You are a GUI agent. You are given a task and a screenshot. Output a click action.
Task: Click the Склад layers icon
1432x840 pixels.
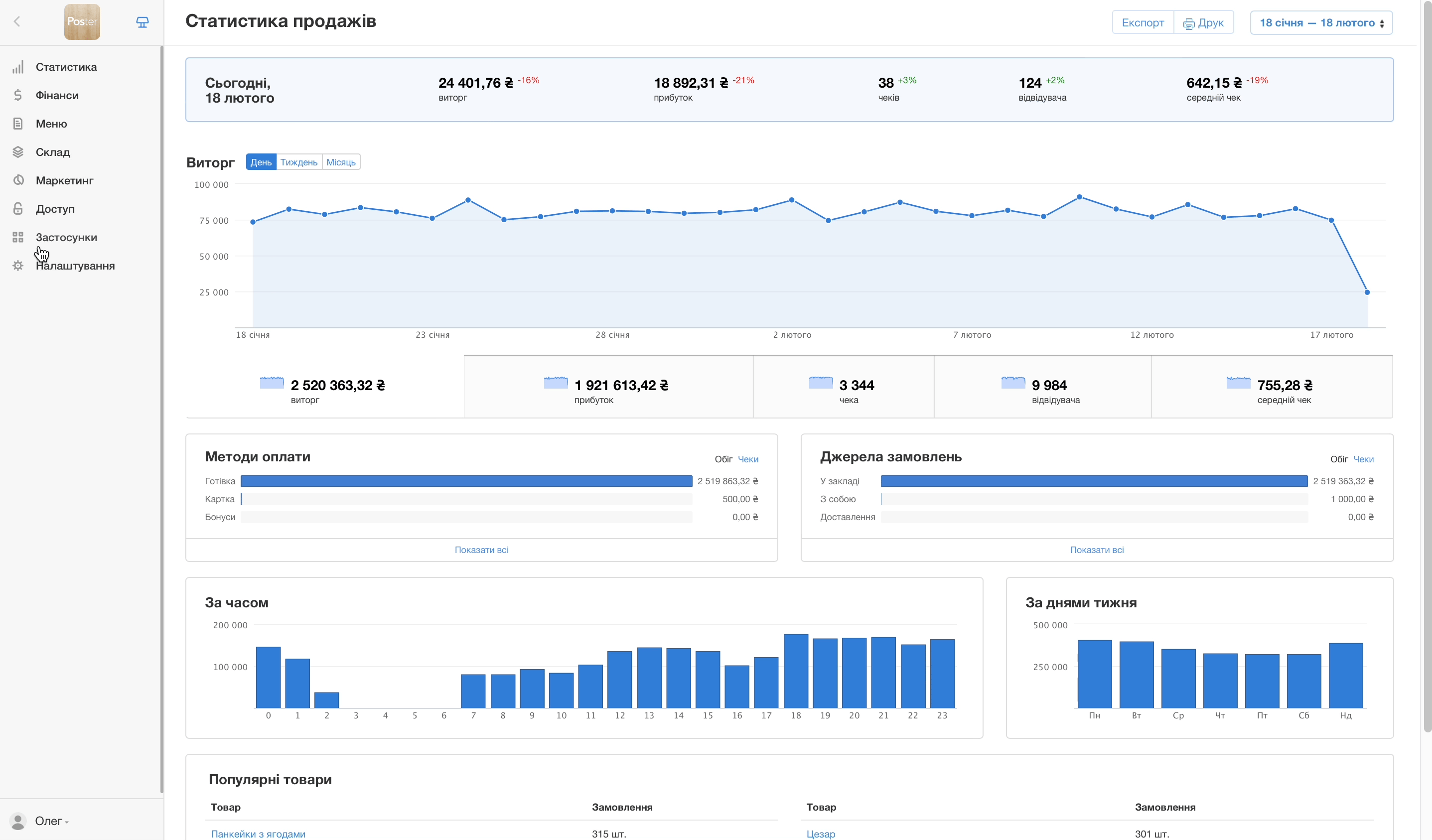click(18, 152)
